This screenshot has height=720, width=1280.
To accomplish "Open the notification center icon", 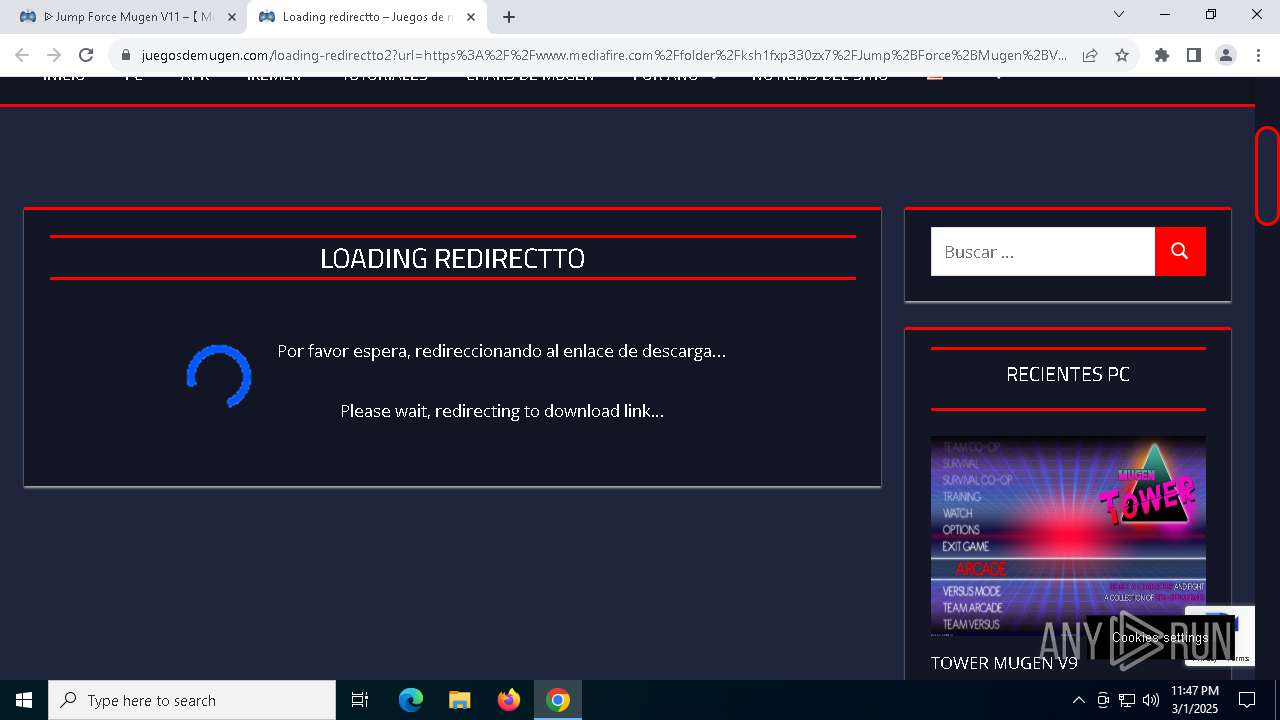I will pos(1247,700).
